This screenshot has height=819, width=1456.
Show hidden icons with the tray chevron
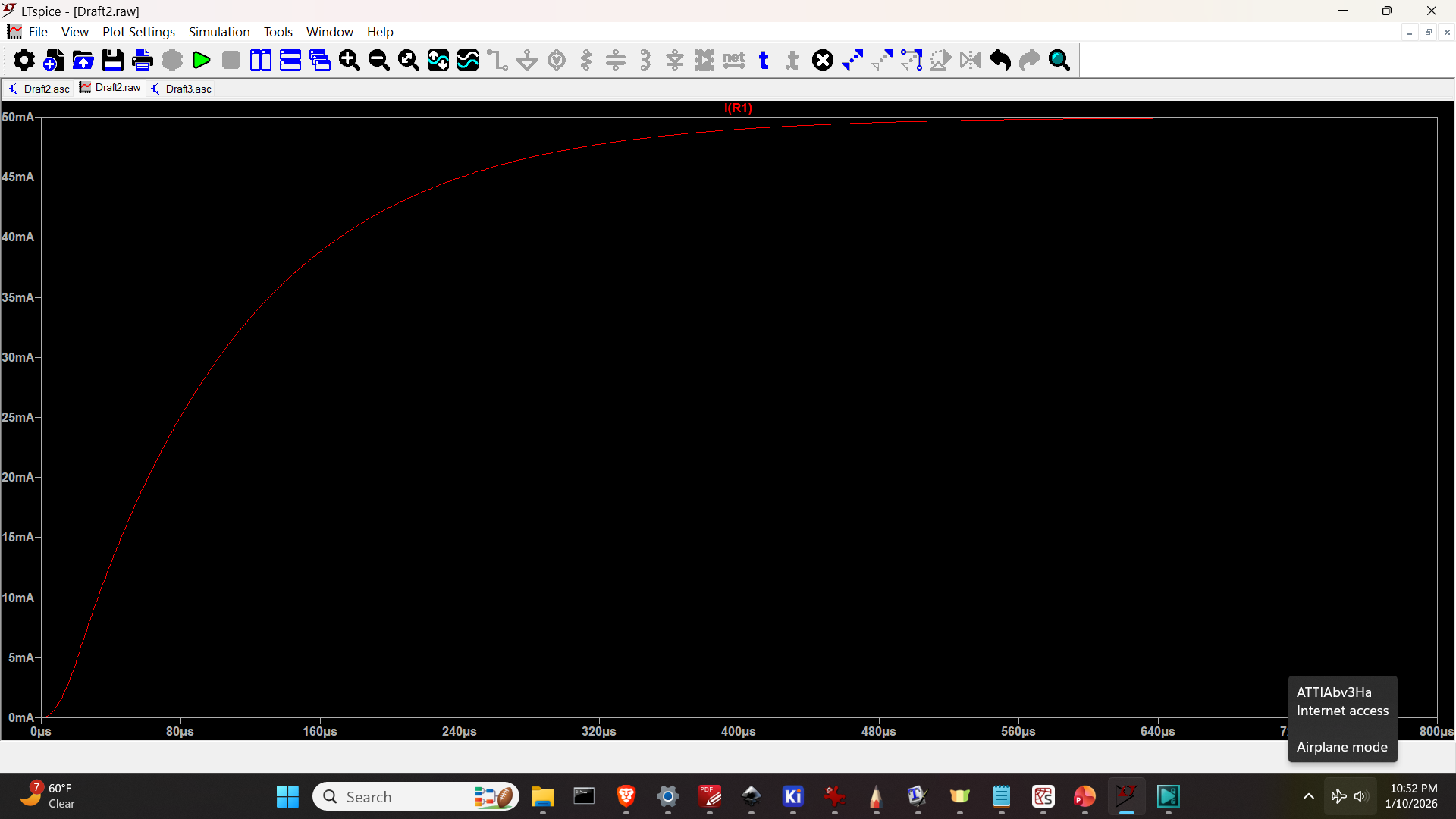pyautogui.click(x=1308, y=796)
